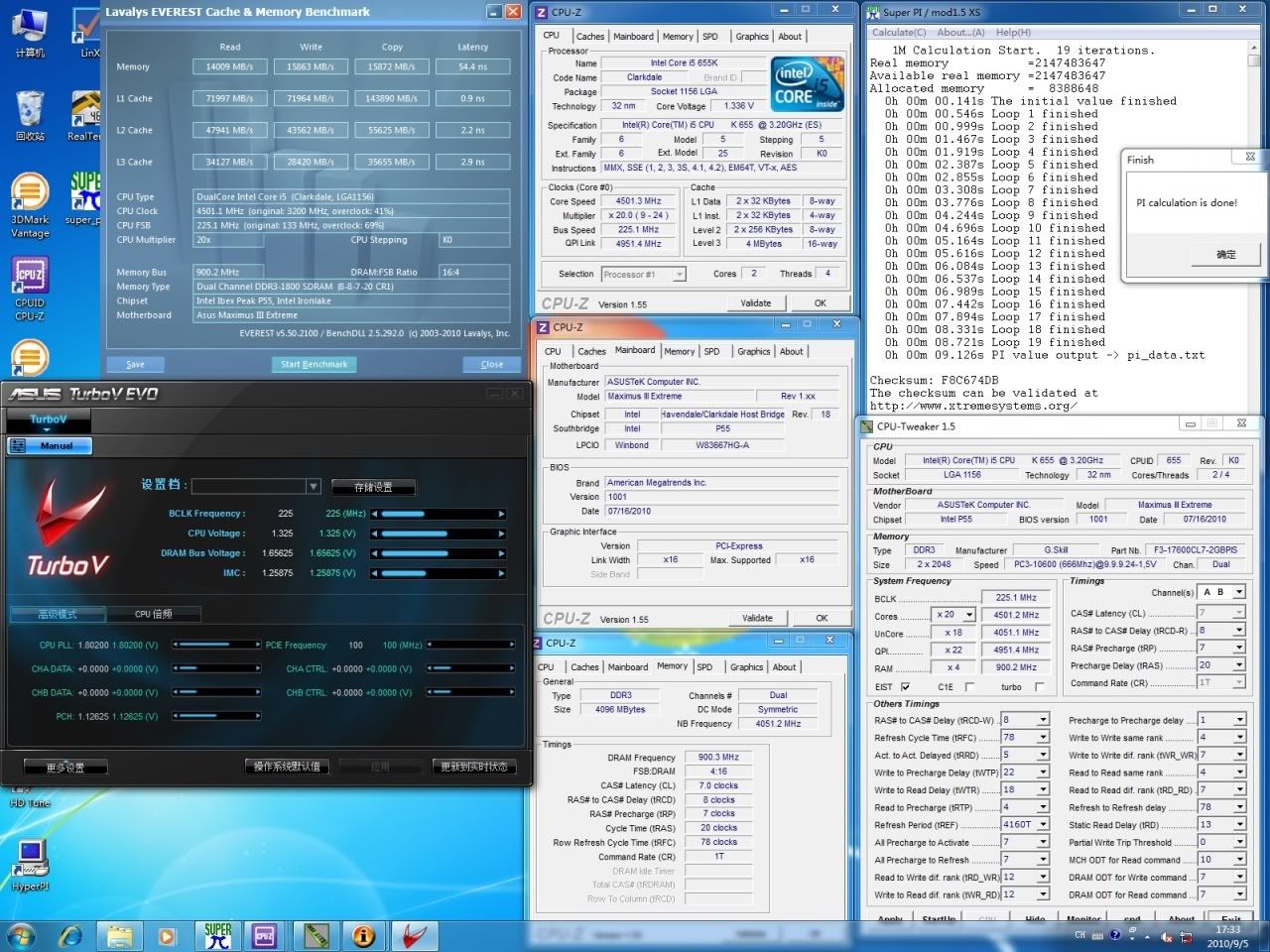The height and width of the screenshot is (952, 1270).
Task: Click the Start Benchmark button in EVEREST
Action: click(x=314, y=364)
